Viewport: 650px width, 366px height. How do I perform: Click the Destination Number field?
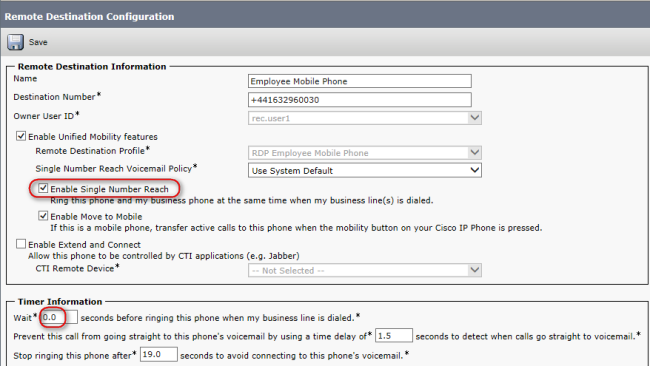(360, 100)
